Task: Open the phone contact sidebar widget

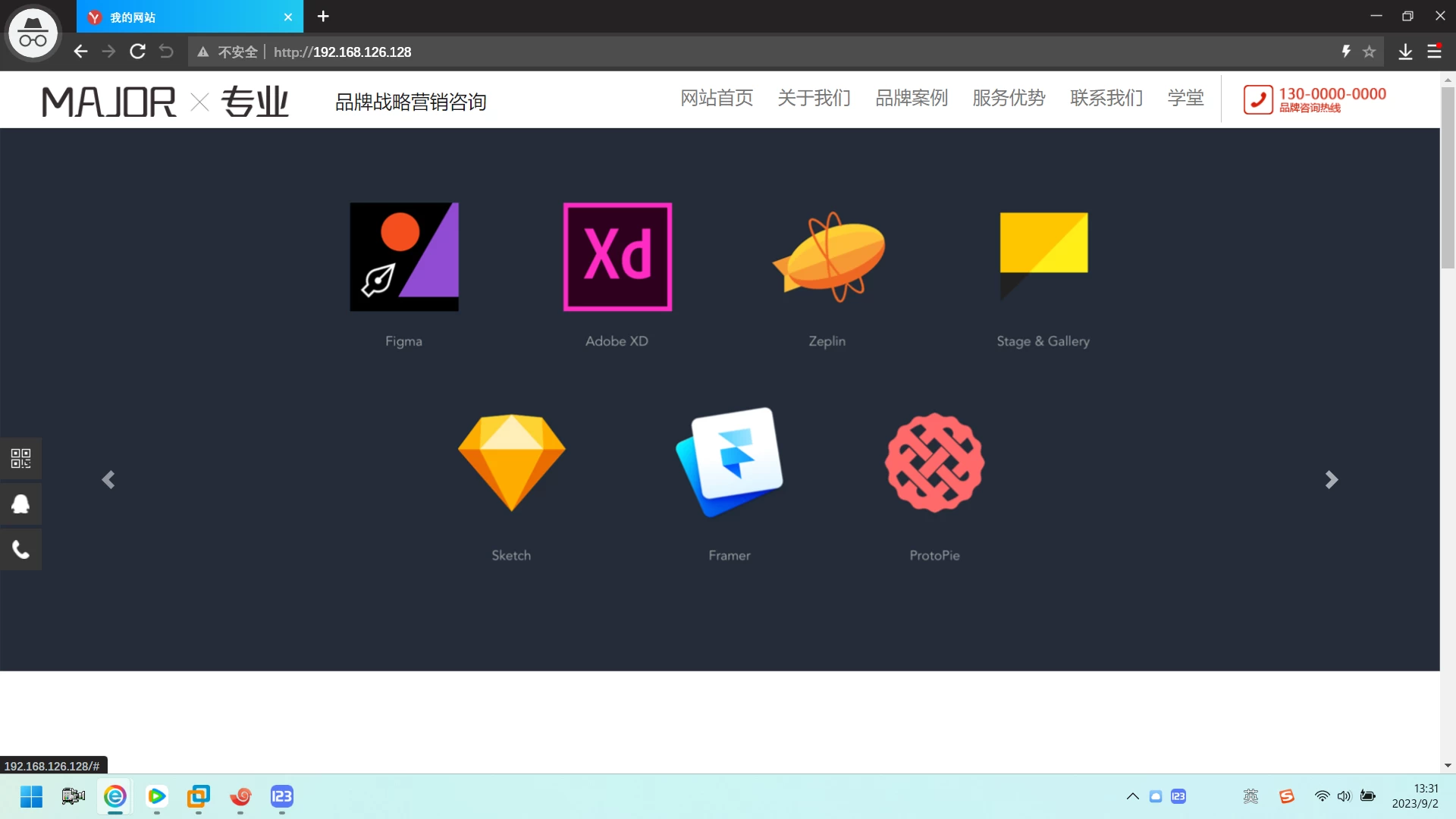Action: pos(20,549)
